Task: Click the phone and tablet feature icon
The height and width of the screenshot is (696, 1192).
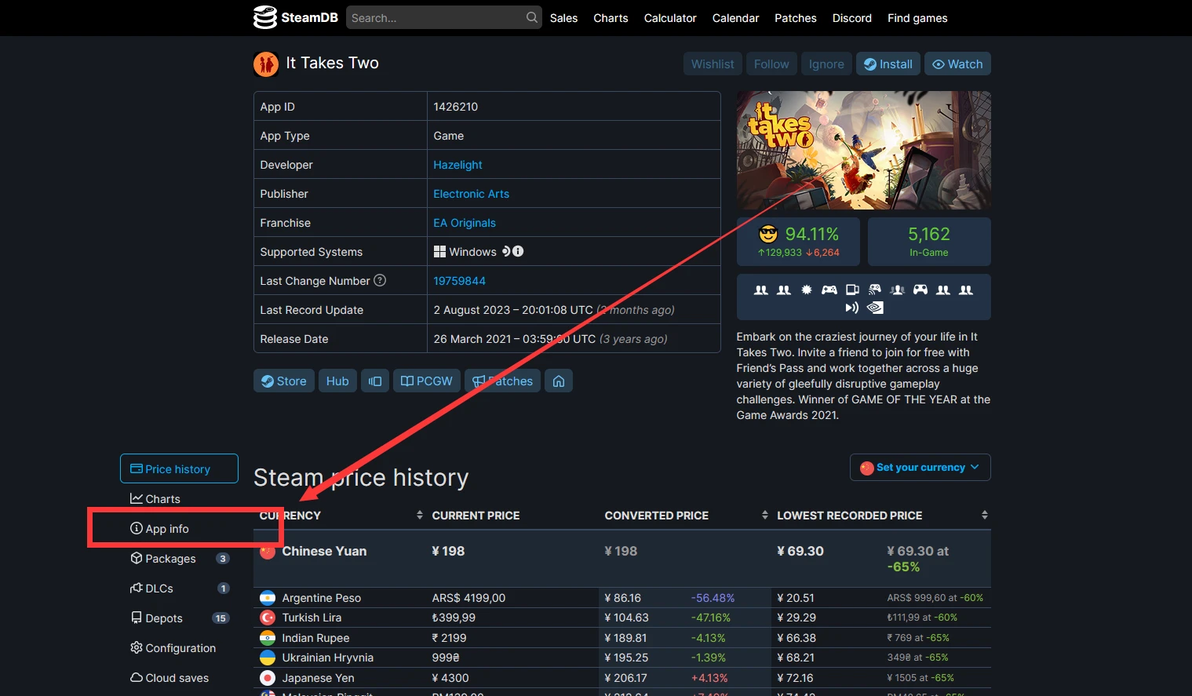Action: [x=852, y=289]
